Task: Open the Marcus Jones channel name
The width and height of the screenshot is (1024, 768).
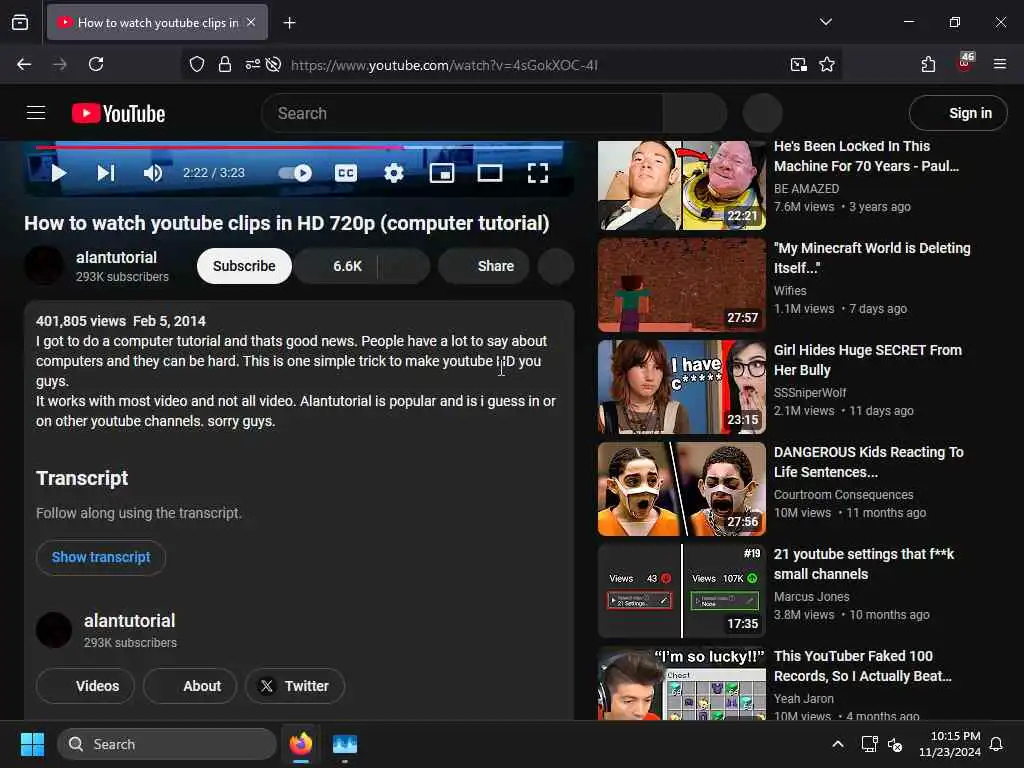Action: [812, 596]
